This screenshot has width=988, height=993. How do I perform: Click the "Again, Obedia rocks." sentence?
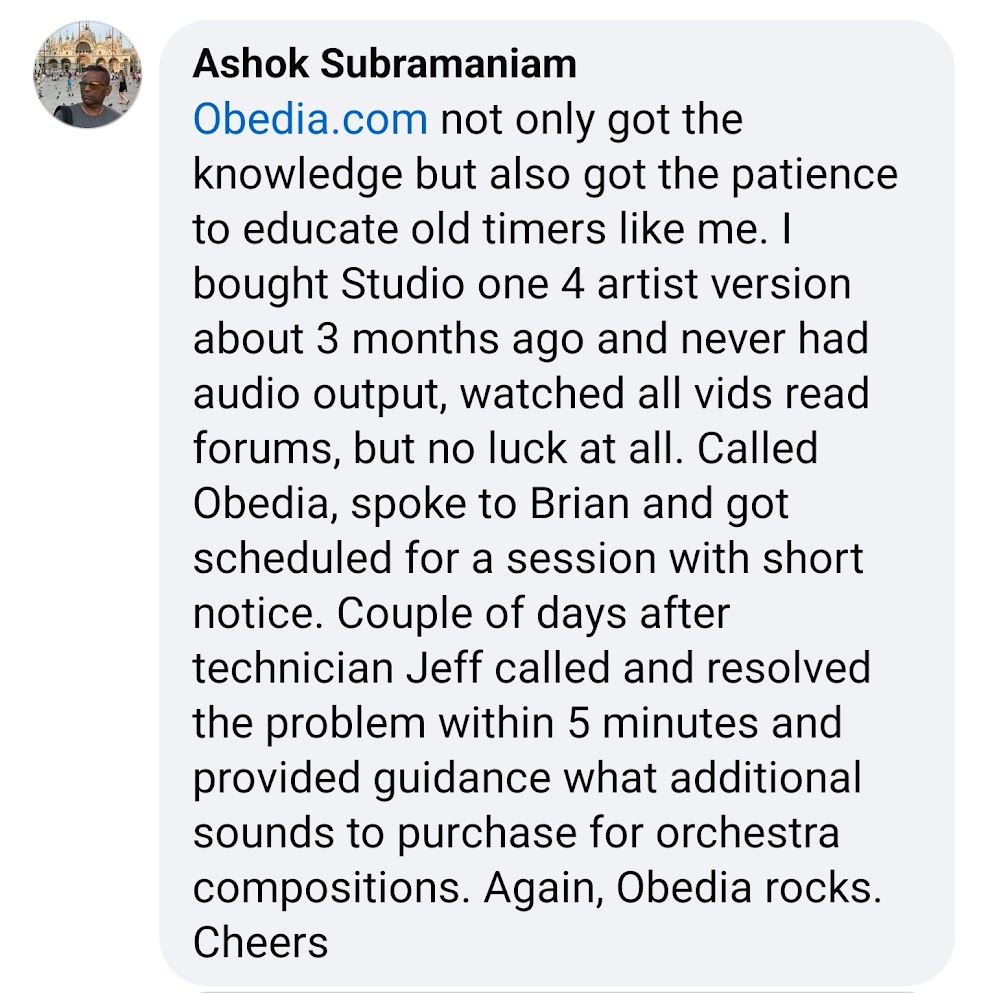pos(683,887)
